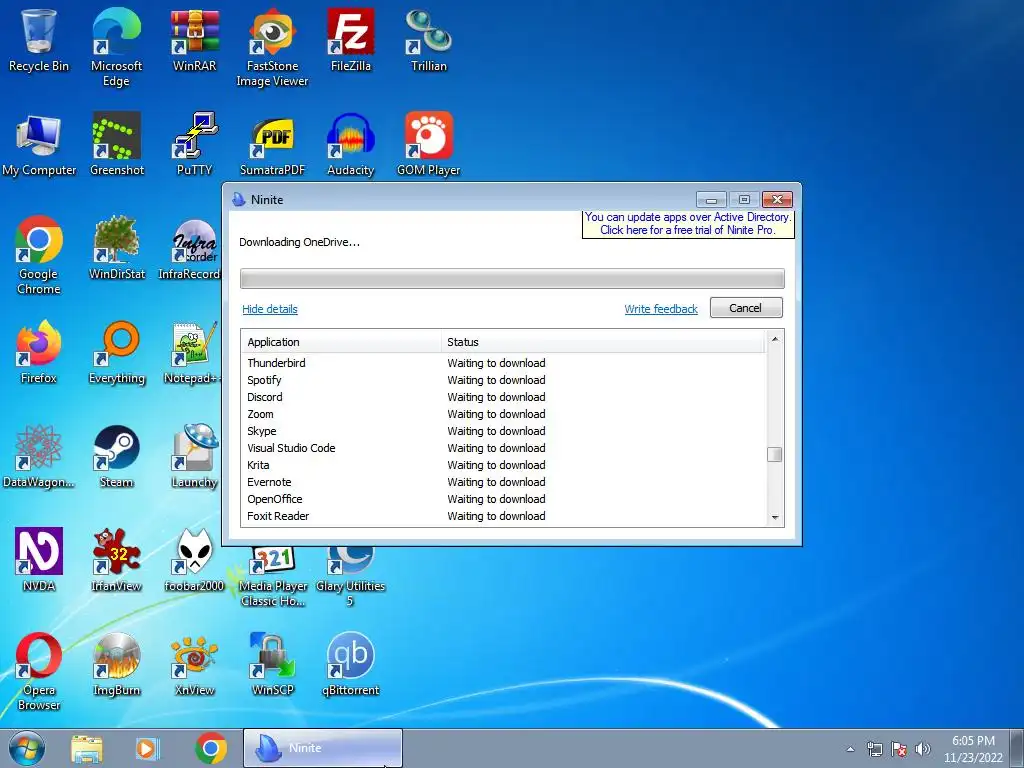Select the Thunderbird row
This screenshot has width=1024, height=768.
(503, 363)
